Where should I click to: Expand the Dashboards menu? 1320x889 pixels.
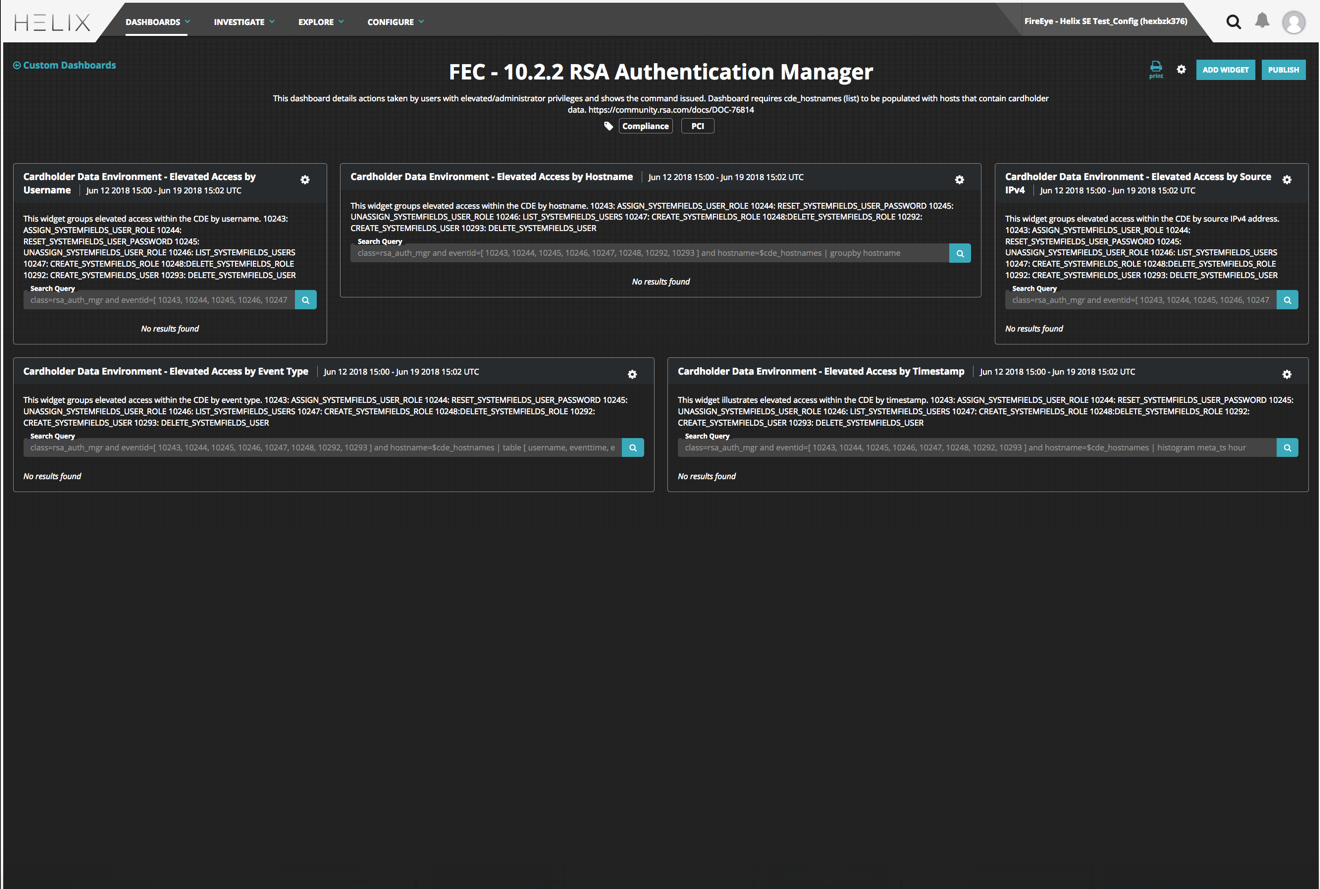[158, 21]
